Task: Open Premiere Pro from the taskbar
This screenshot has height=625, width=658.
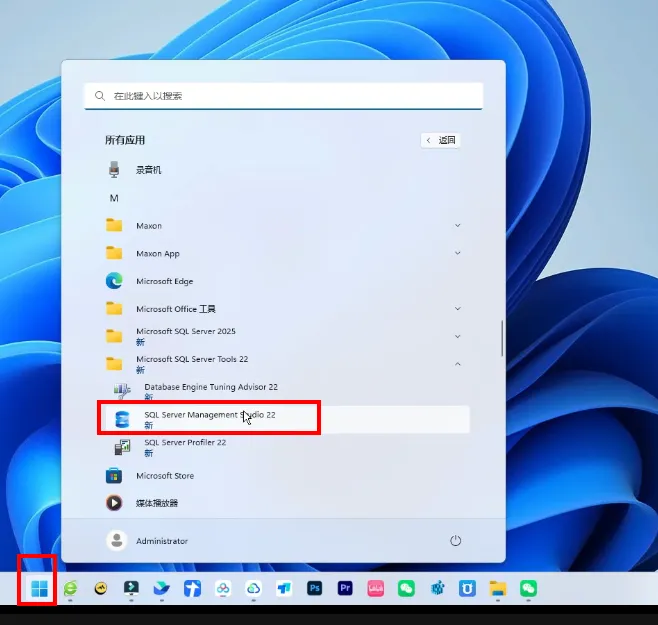Action: pos(345,588)
